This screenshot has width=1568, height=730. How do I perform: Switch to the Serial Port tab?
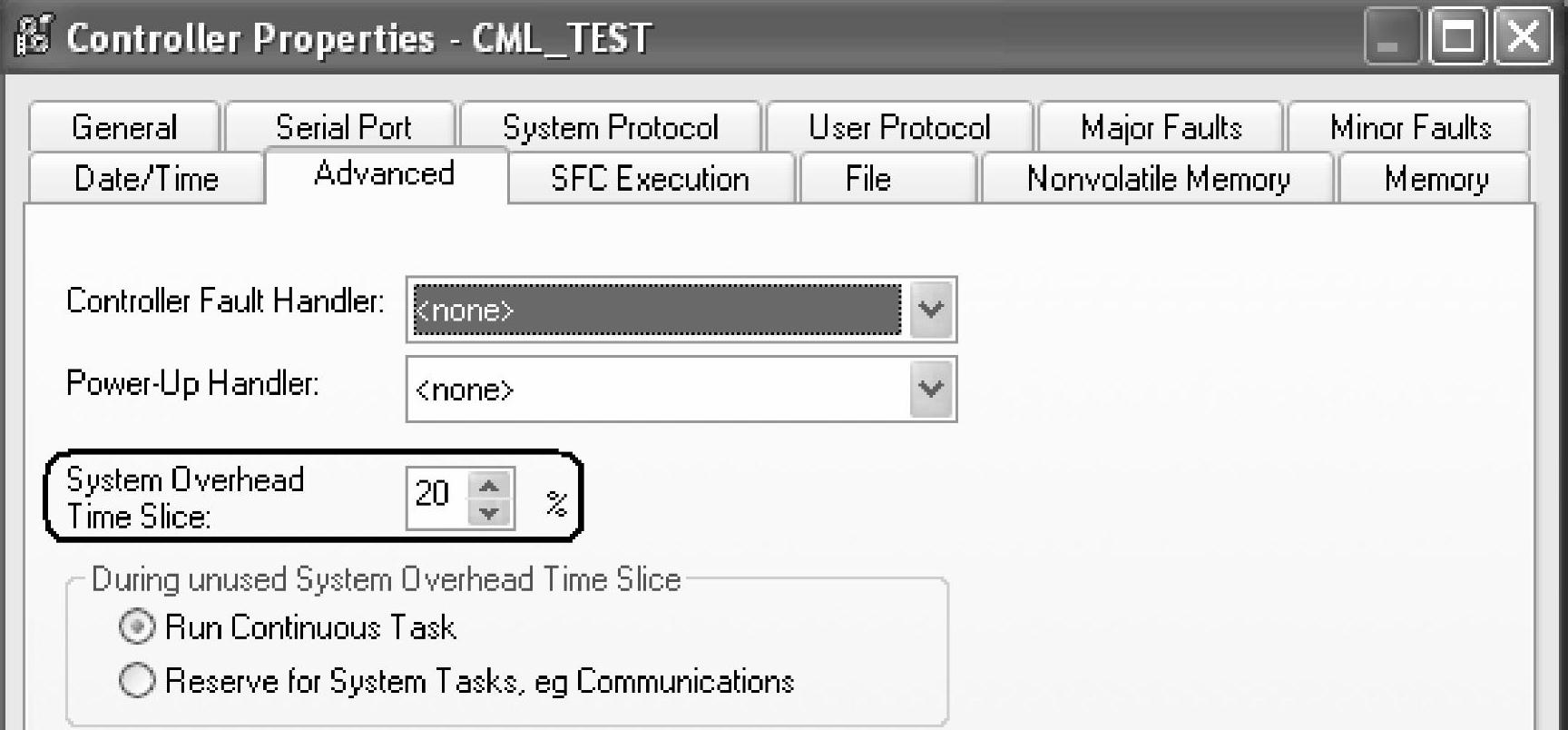(x=343, y=127)
